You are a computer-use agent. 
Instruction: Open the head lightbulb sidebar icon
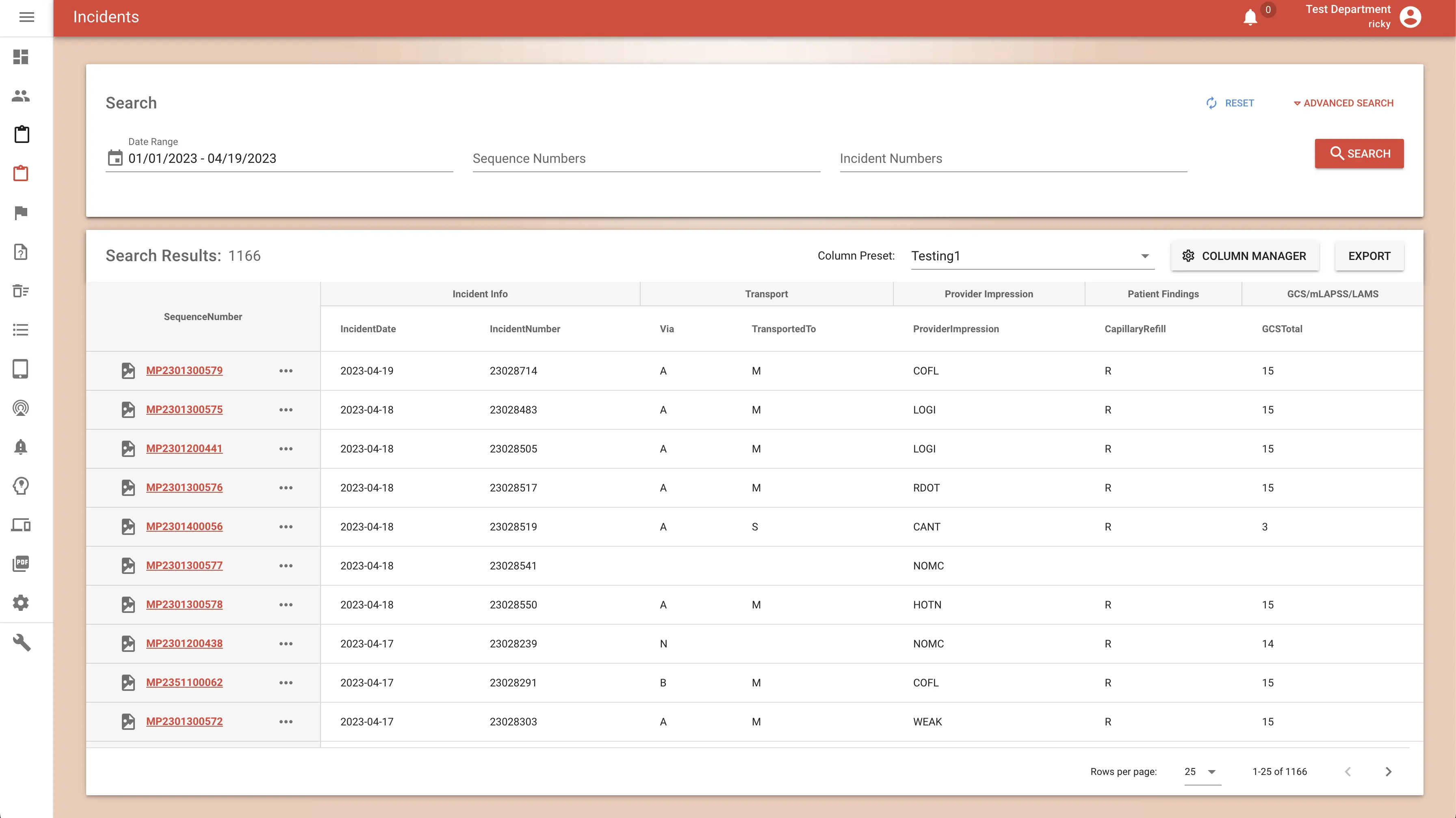(21, 485)
